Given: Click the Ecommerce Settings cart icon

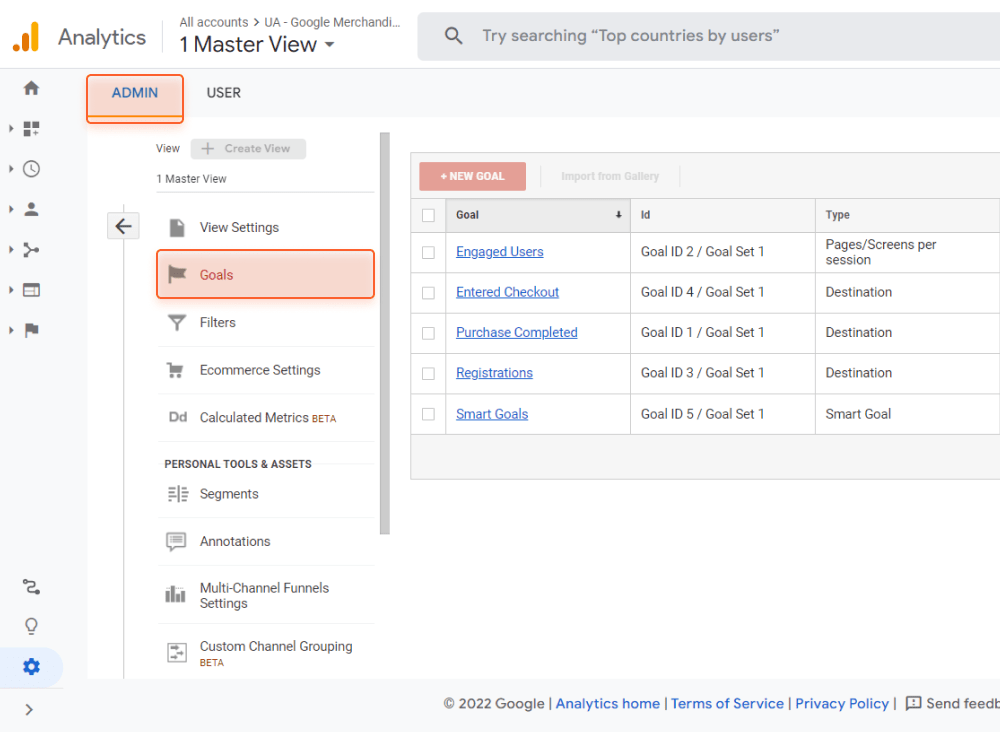Looking at the screenshot, I should coord(175,370).
